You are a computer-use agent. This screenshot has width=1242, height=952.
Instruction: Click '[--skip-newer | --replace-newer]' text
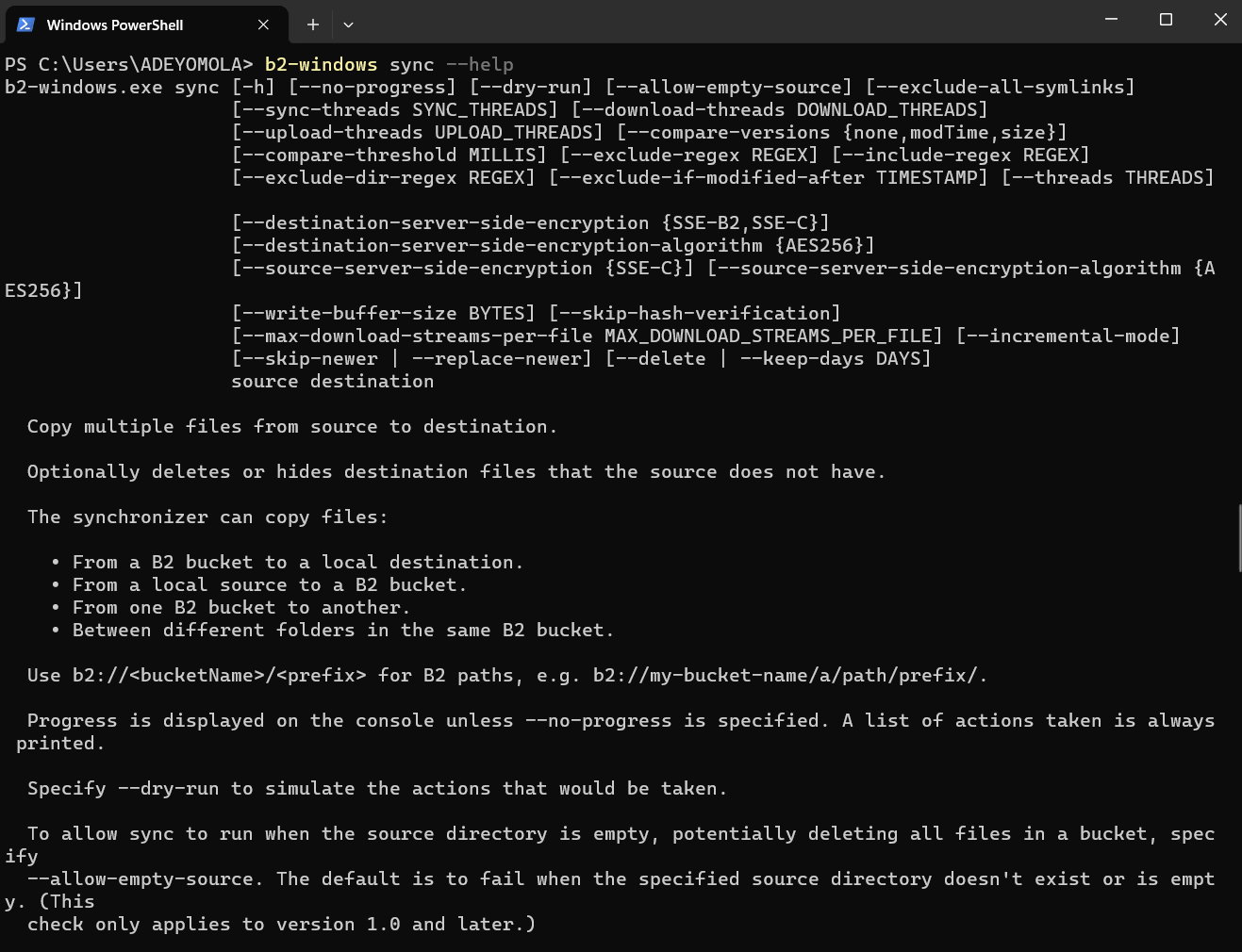[x=412, y=358]
